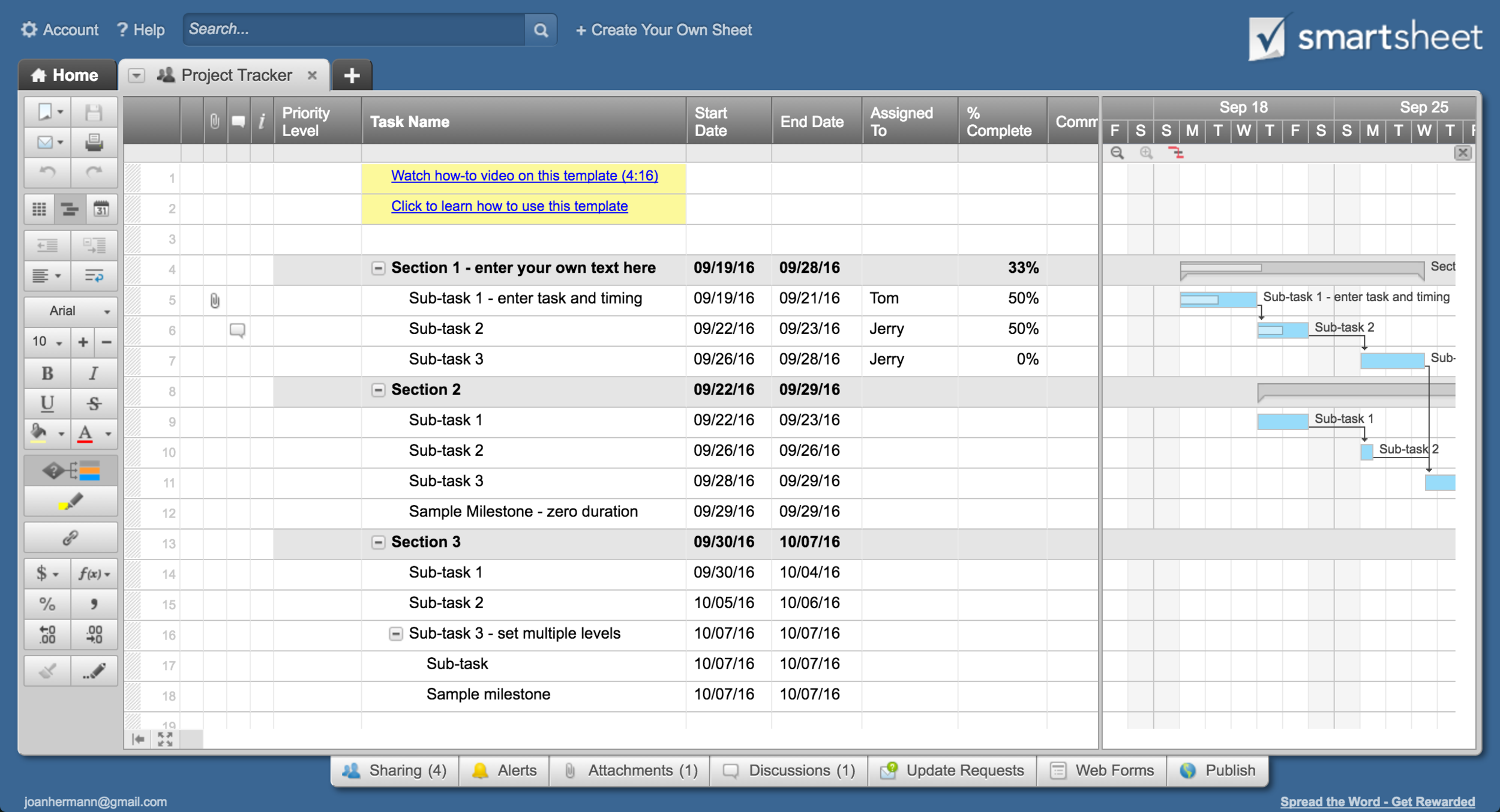Open the how-to video link
Viewport: 1500px width, 812px height.
524,176
